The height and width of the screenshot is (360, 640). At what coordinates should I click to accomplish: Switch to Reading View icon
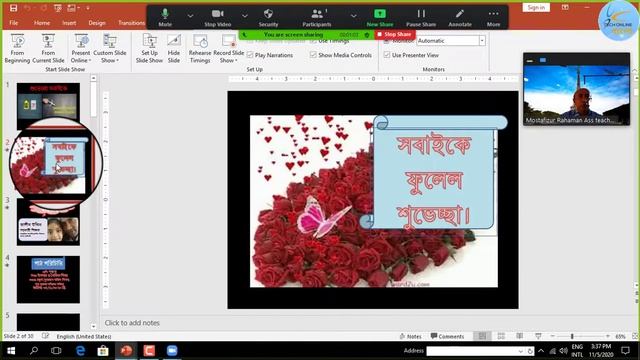[520, 336]
